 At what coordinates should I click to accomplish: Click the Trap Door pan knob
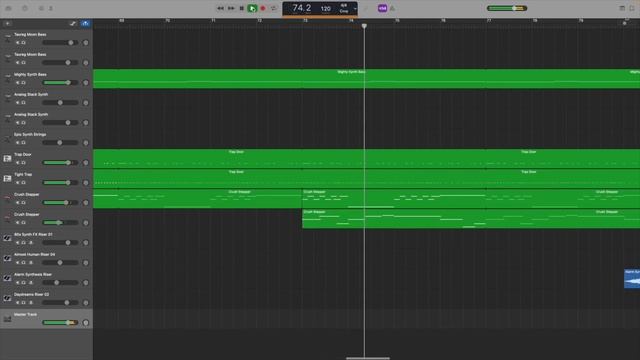coord(86,162)
